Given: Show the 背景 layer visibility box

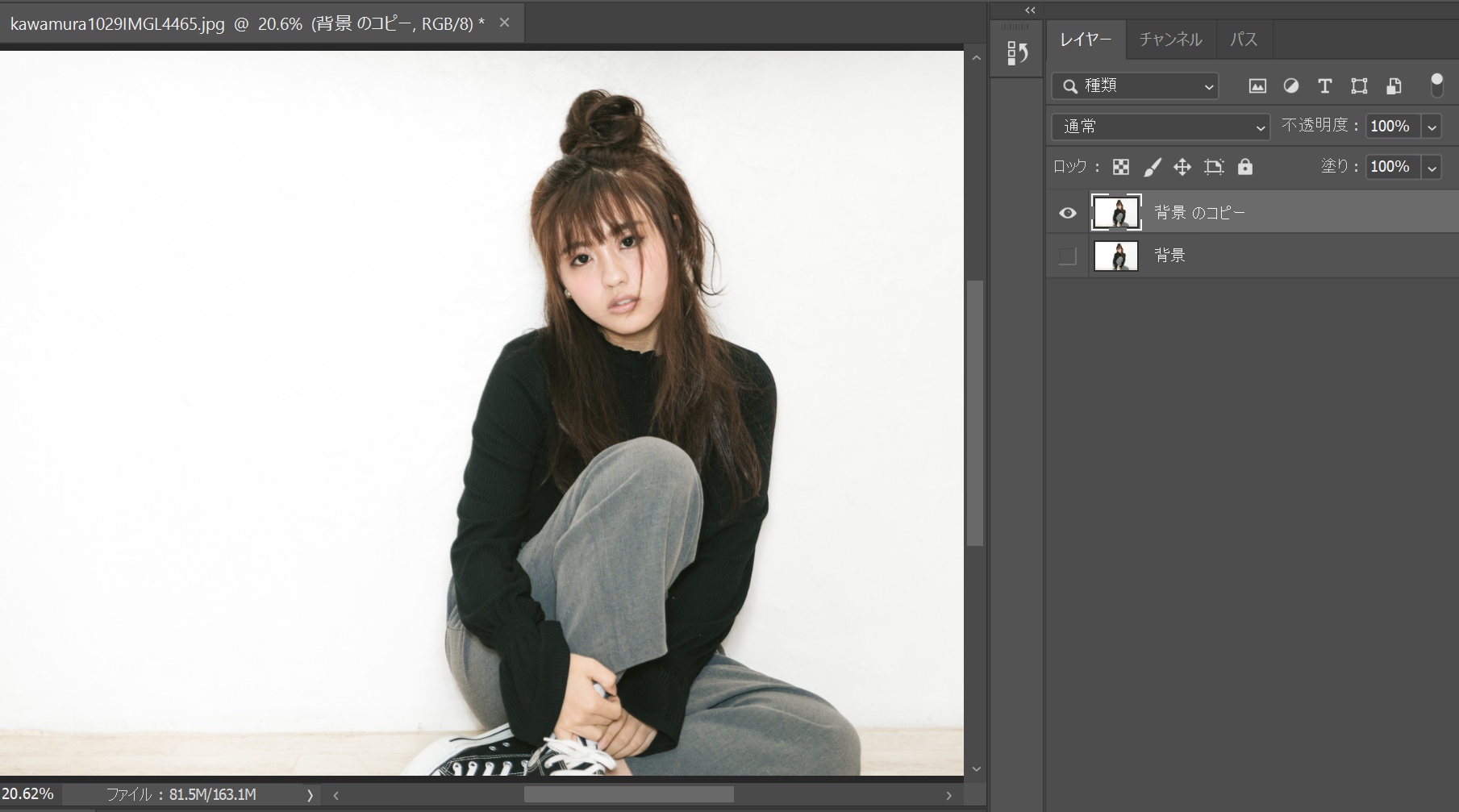Looking at the screenshot, I should (x=1068, y=256).
